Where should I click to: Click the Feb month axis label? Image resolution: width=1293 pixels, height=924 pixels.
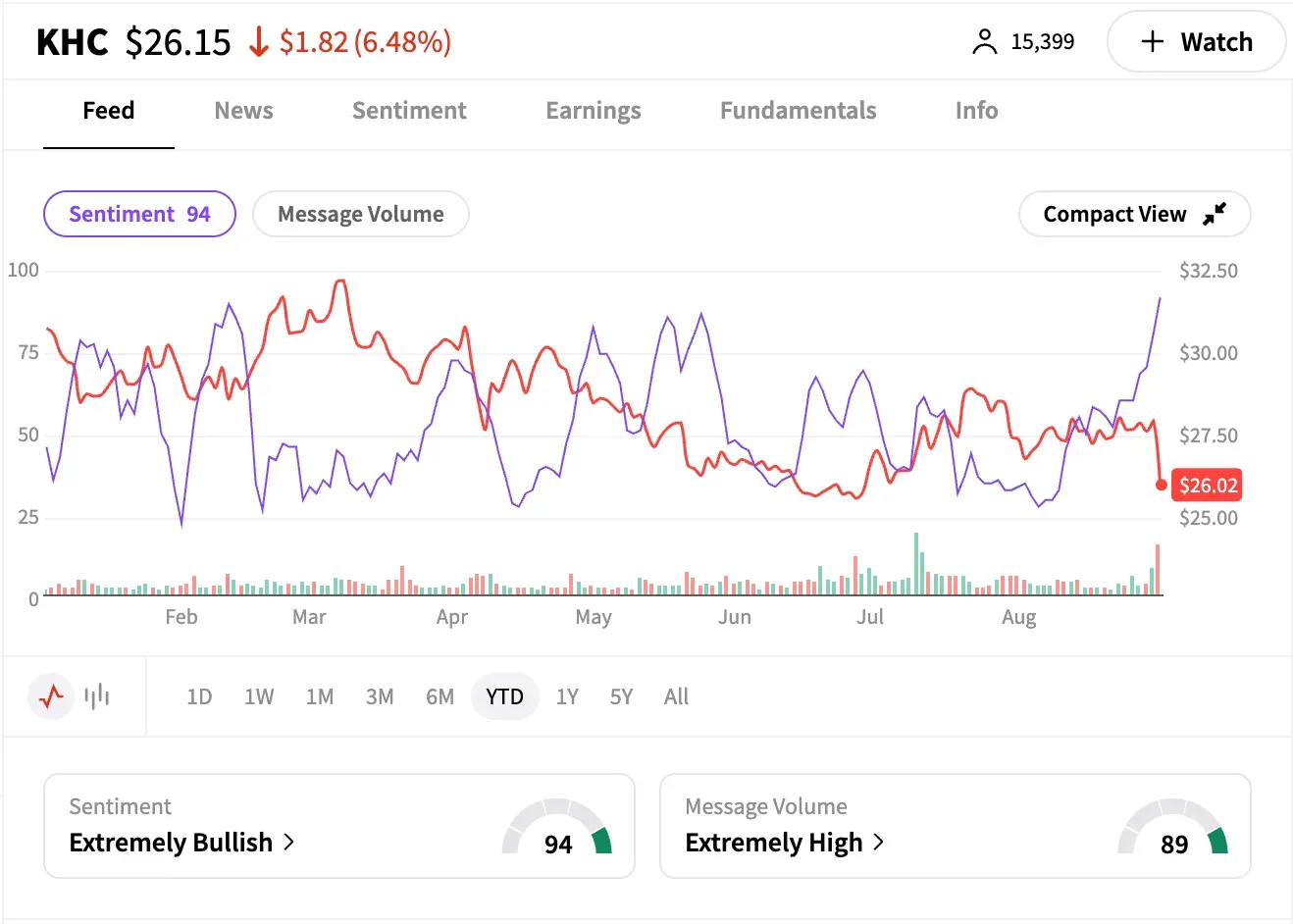tap(181, 617)
